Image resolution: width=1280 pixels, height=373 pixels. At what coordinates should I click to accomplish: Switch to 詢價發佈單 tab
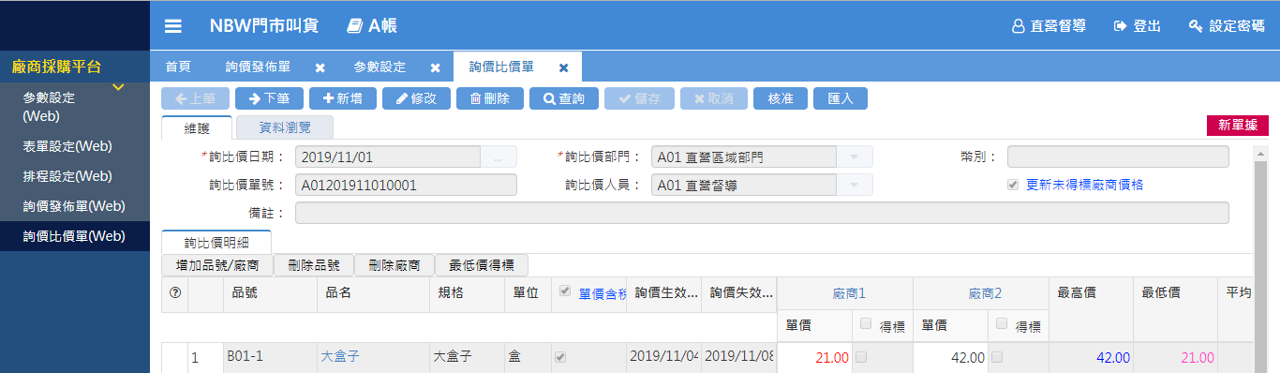258,67
